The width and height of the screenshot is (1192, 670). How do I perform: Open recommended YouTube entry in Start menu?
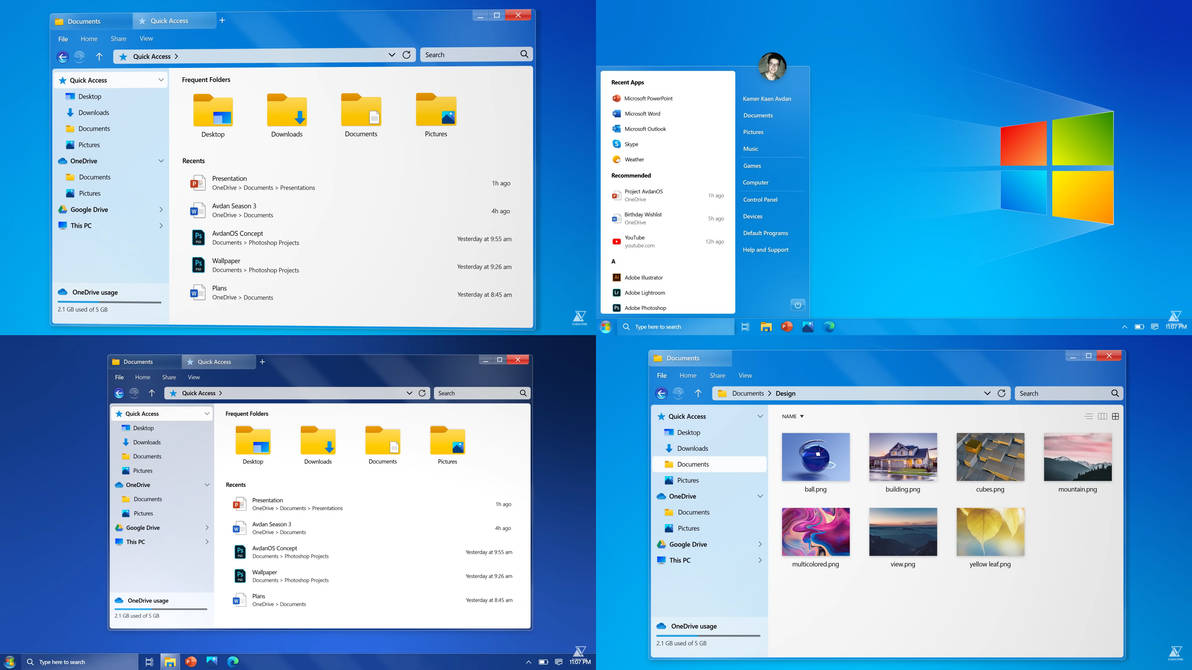(667, 241)
